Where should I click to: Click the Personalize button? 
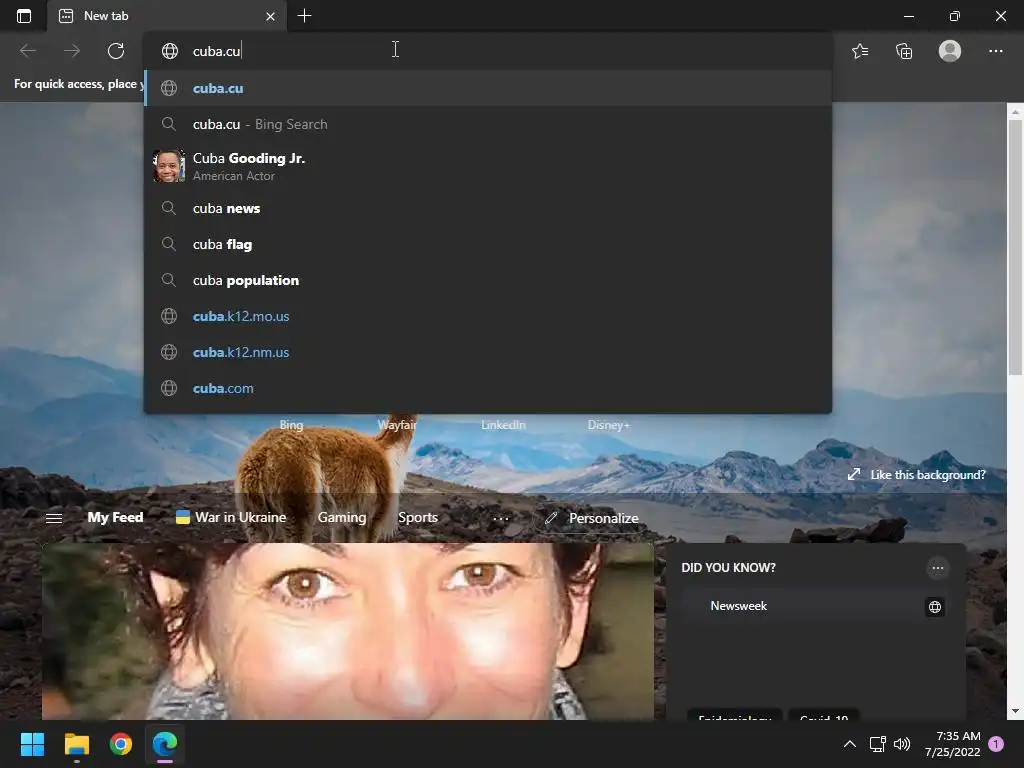point(591,518)
